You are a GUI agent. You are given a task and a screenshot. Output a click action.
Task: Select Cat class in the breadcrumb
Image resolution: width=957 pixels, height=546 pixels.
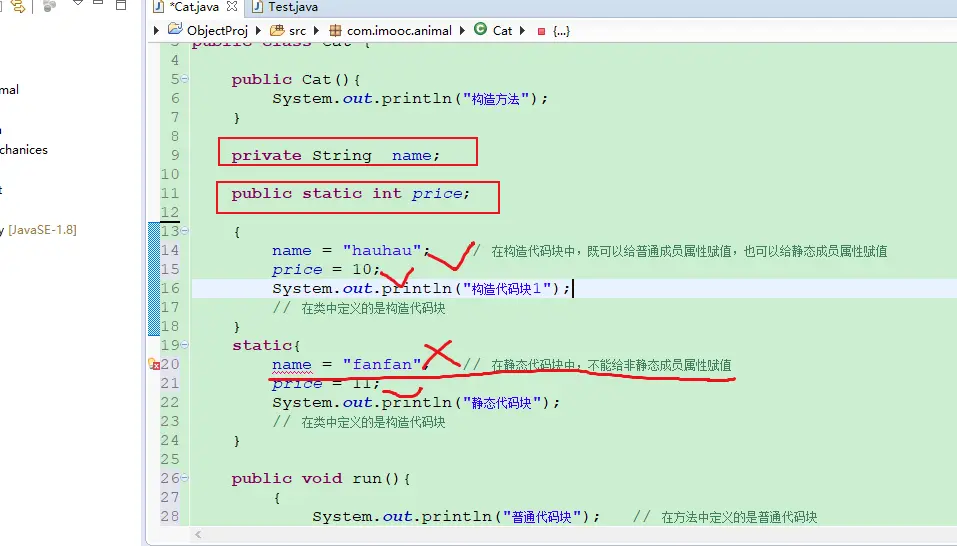click(502, 31)
